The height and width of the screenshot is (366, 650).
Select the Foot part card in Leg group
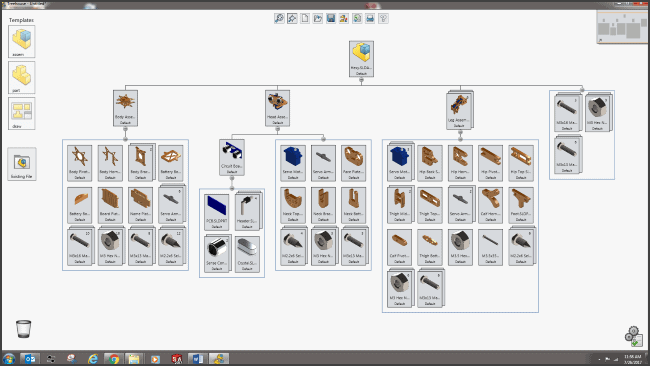click(x=521, y=205)
